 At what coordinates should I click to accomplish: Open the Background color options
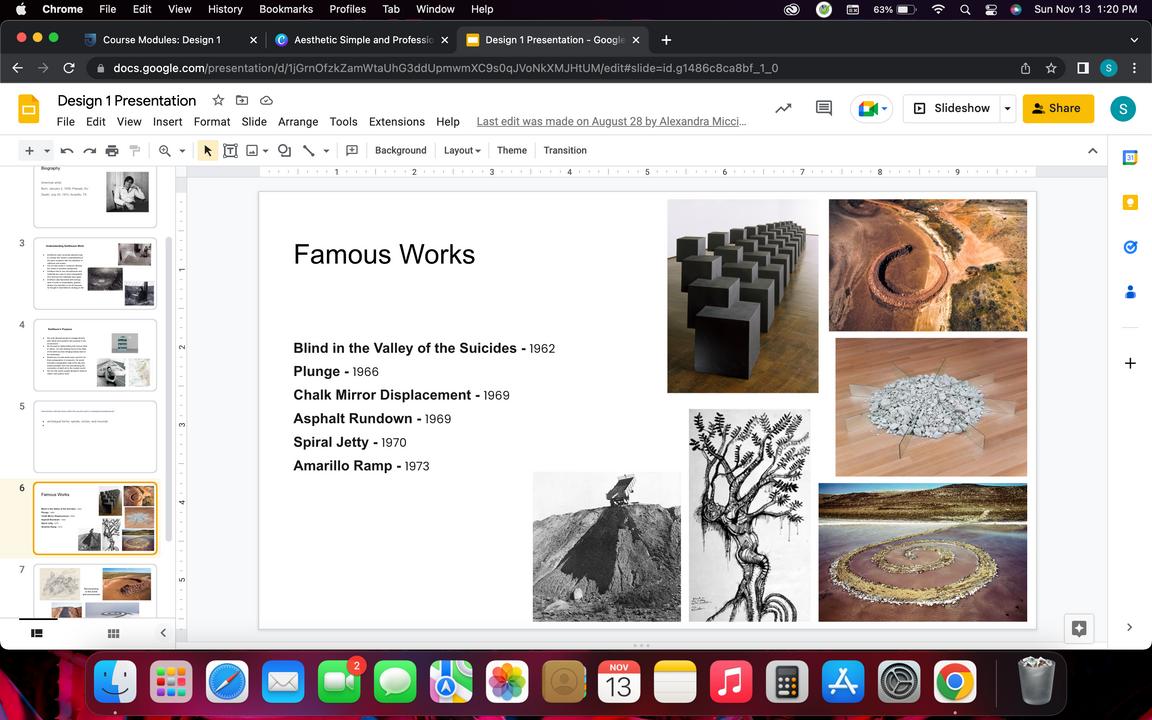click(x=400, y=150)
